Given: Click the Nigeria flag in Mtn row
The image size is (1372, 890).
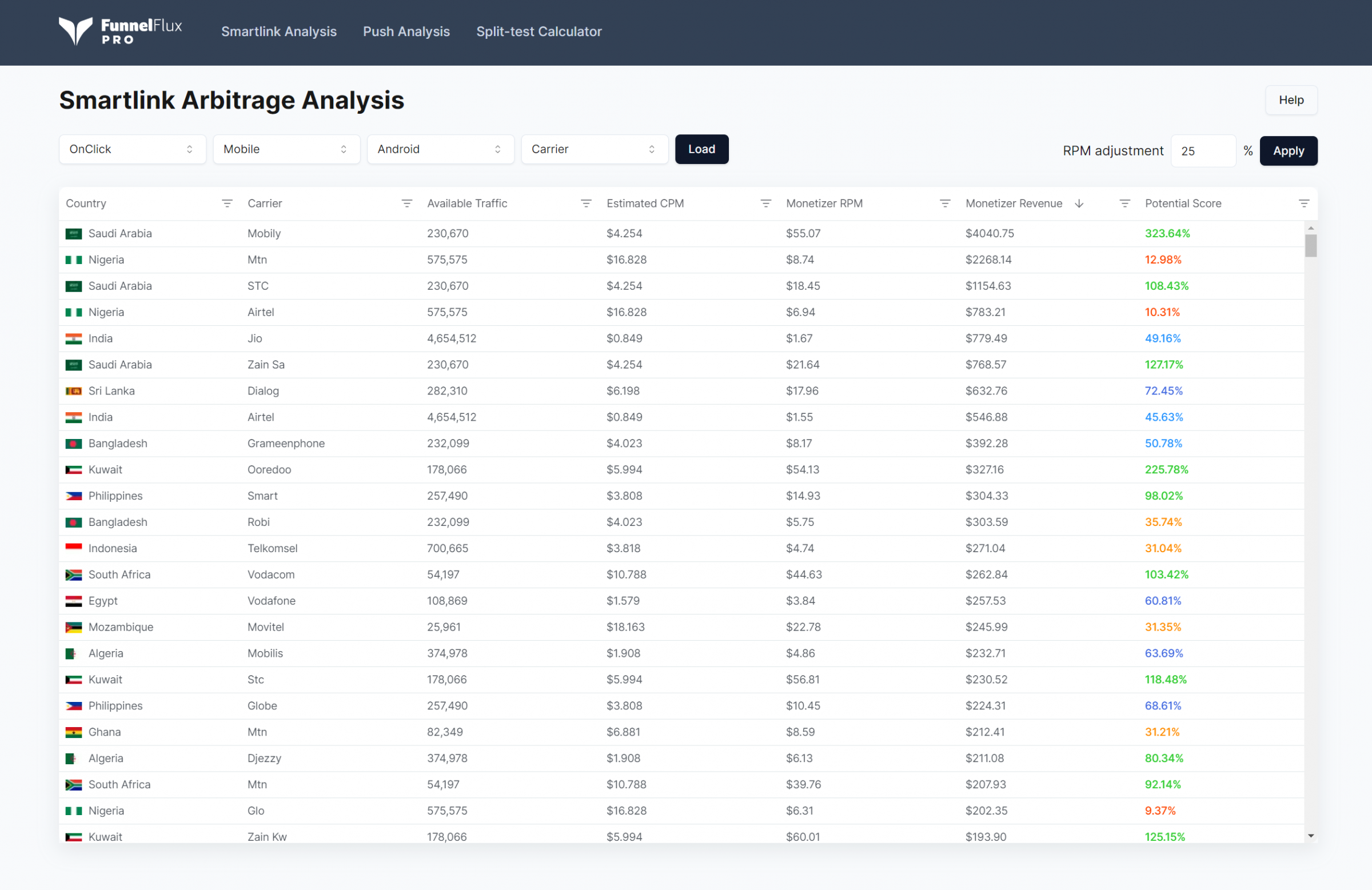Looking at the screenshot, I should (x=73, y=260).
